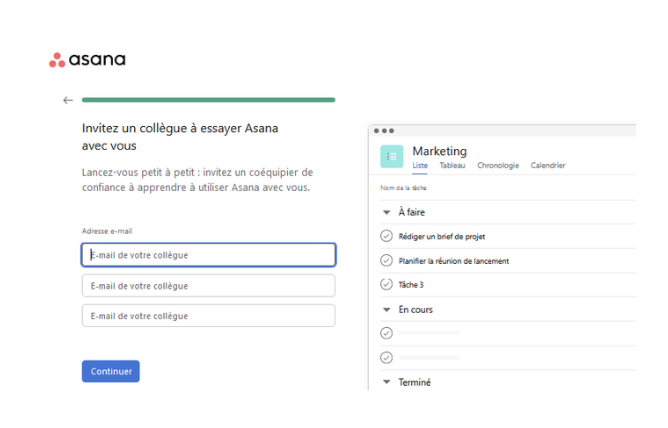Check second empty task under En cours
Image resolution: width=668 pixels, height=428 pixels.
tap(387, 357)
